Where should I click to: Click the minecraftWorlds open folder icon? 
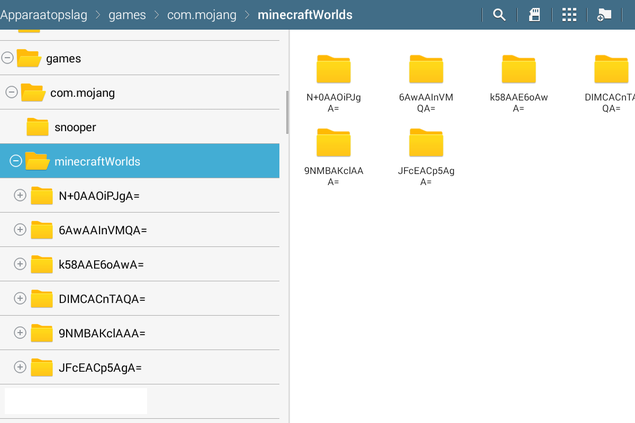click(x=37, y=161)
